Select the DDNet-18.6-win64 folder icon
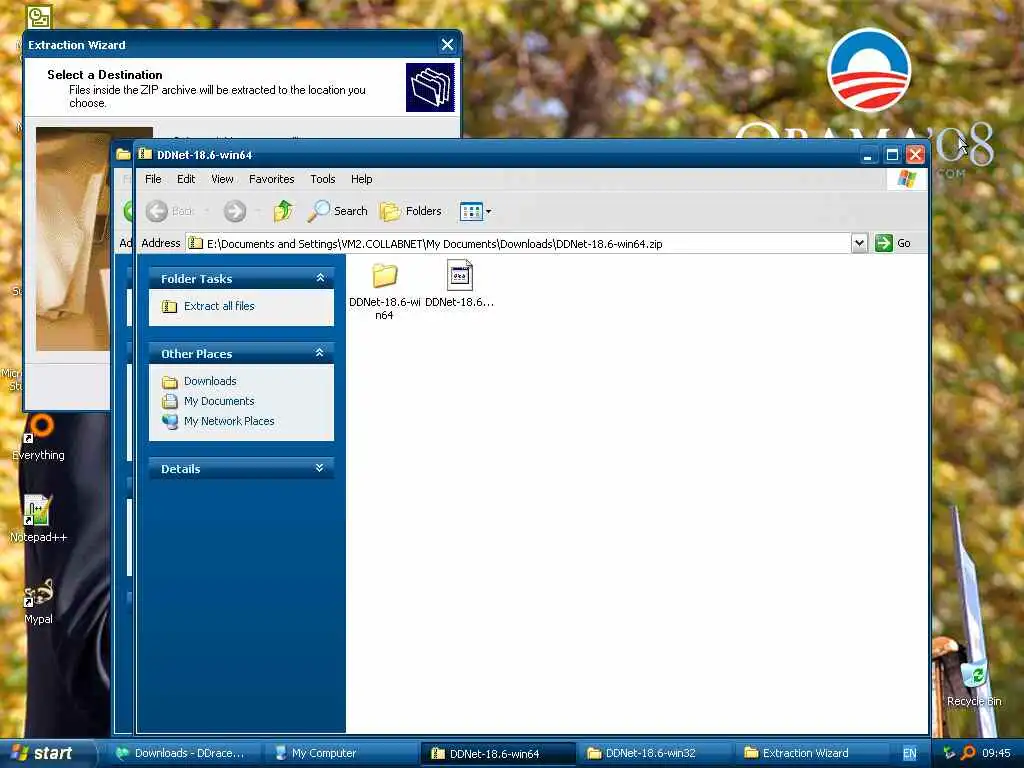This screenshot has height=768, width=1024. coord(385,276)
